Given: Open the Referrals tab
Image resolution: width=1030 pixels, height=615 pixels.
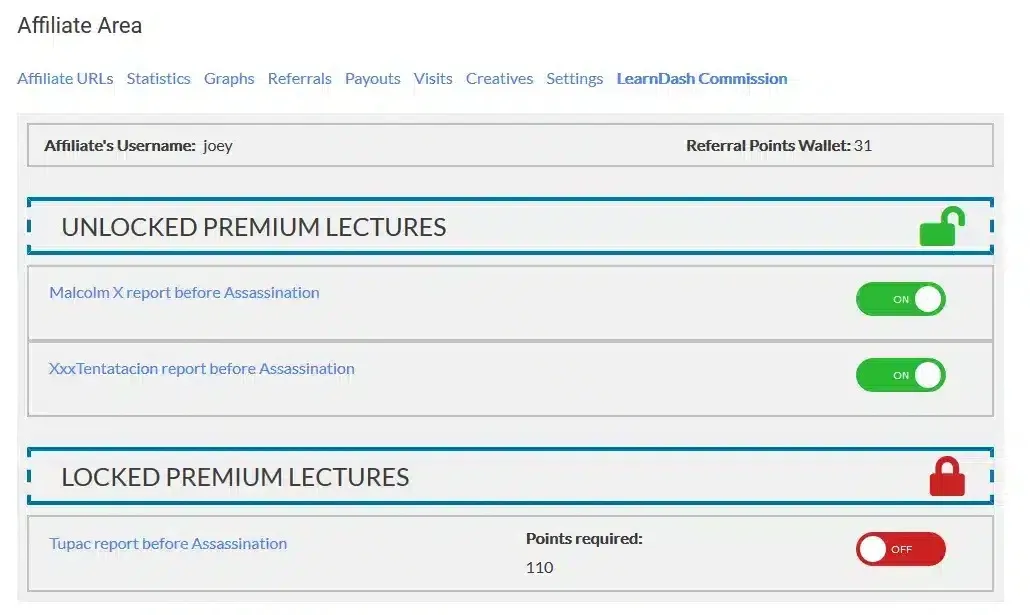Looking at the screenshot, I should pos(299,78).
